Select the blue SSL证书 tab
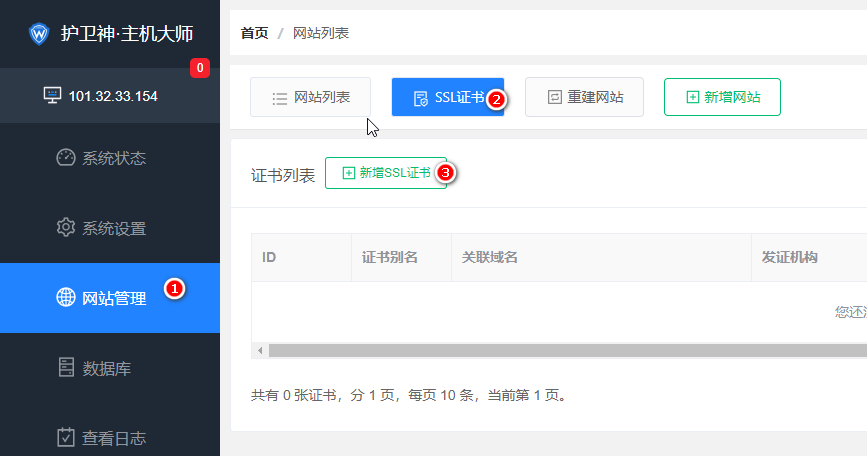 click(x=447, y=97)
